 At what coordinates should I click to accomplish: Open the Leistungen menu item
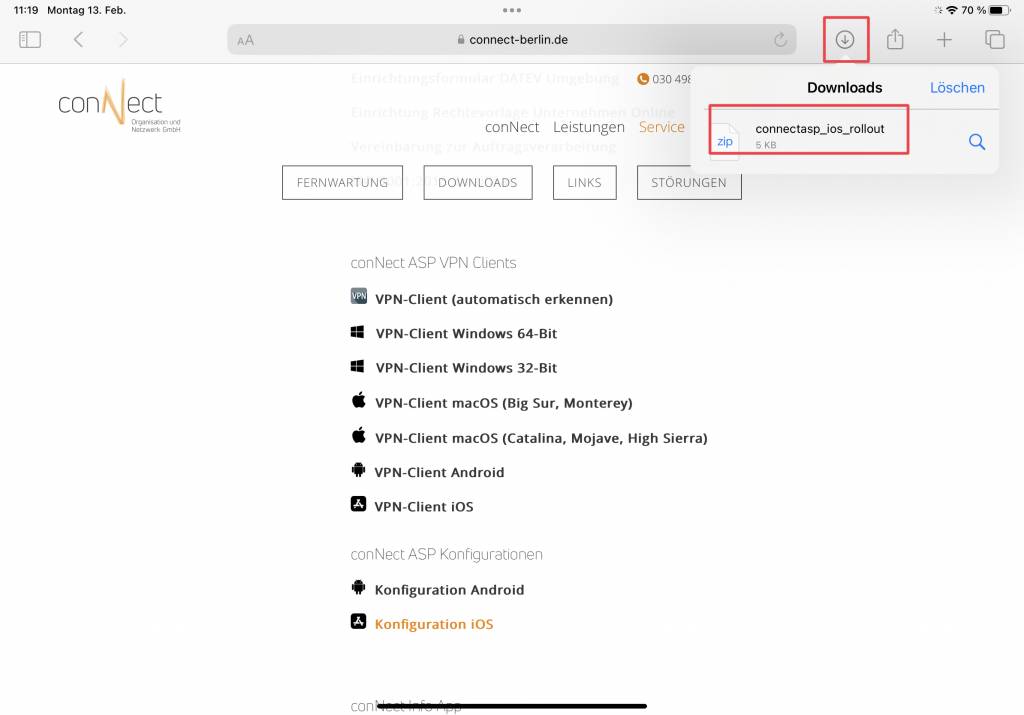(x=589, y=127)
